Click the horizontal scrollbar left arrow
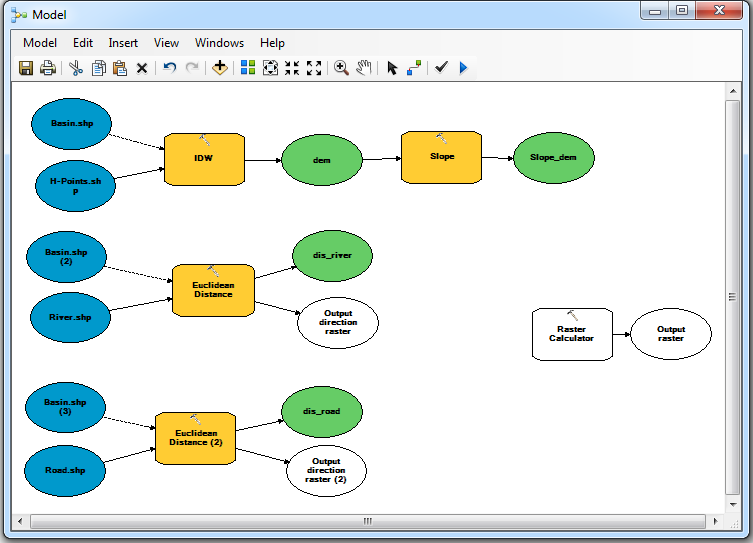Image resolution: width=753 pixels, height=543 pixels. pyautogui.click(x=20, y=521)
